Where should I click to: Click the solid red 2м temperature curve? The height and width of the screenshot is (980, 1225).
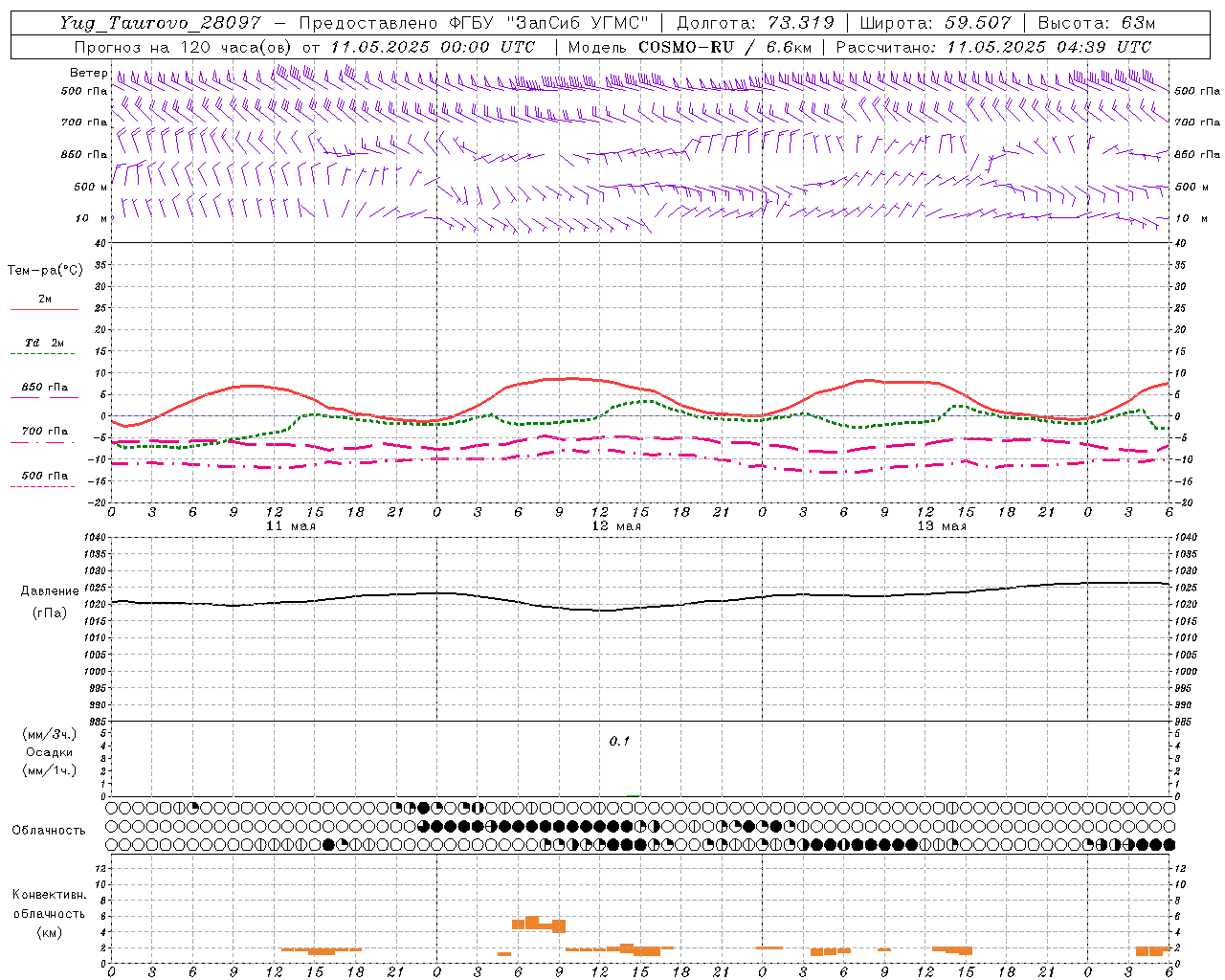tap(572, 378)
